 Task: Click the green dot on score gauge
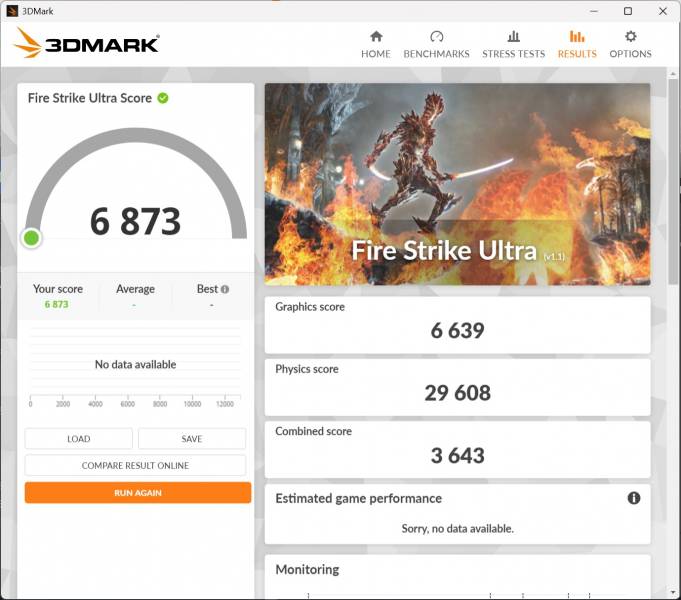coord(32,238)
